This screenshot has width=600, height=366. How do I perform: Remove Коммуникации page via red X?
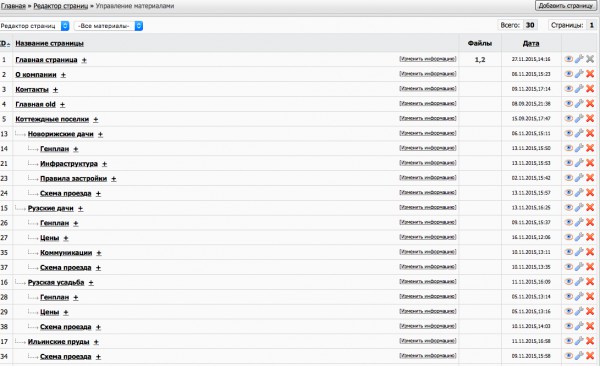(590, 252)
